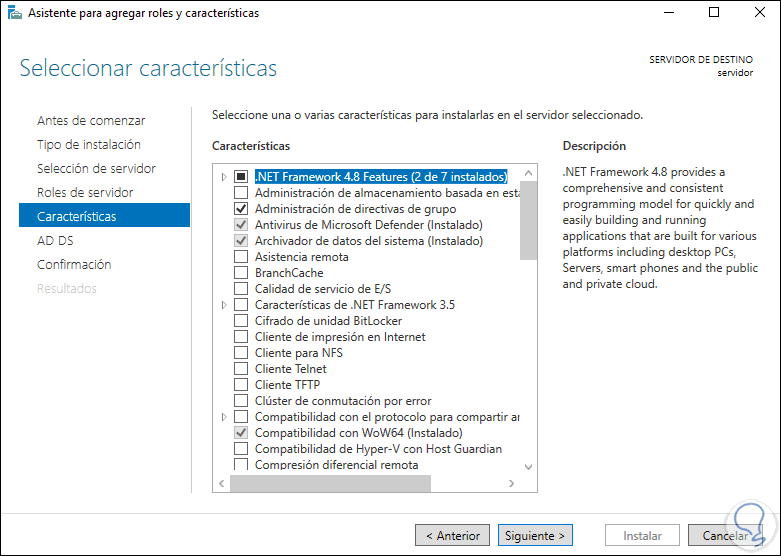Expand .NET Framework 4.8 Features node
This screenshot has height=556, width=781.
(223, 177)
